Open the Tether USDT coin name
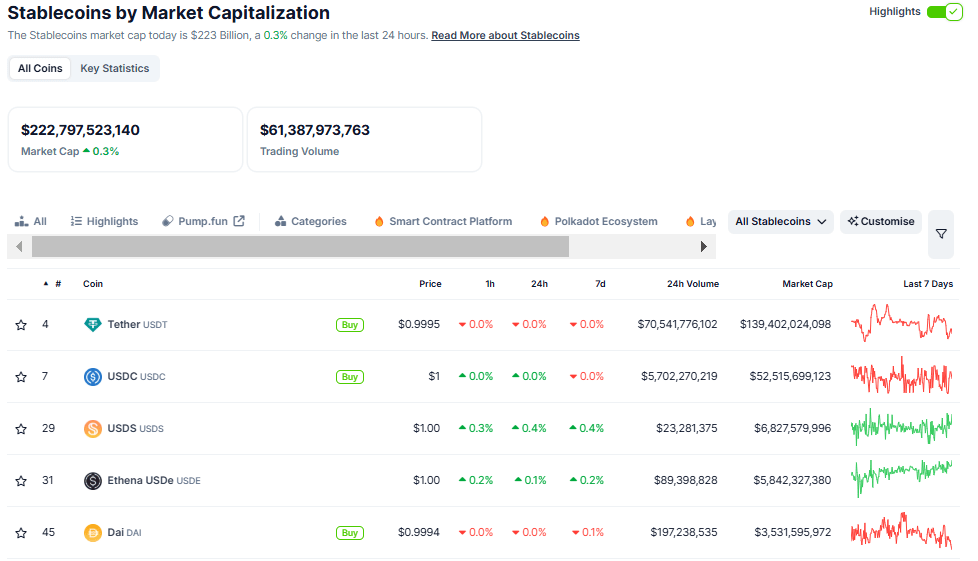Image resolution: width=978 pixels, height=561 pixels. [x=137, y=324]
